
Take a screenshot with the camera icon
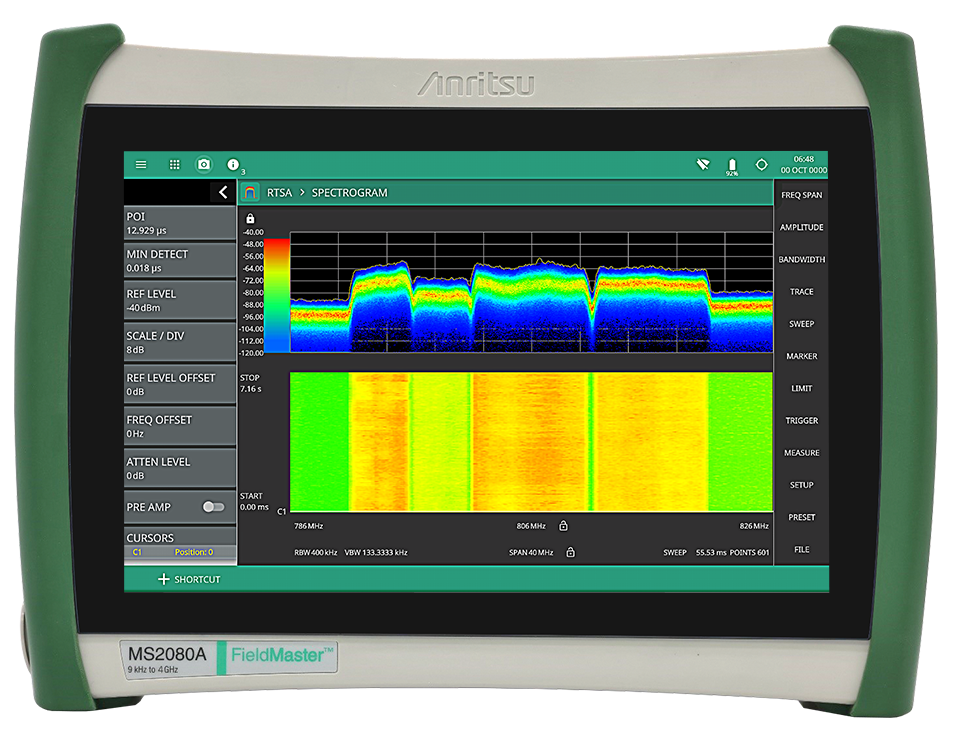tap(204, 164)
